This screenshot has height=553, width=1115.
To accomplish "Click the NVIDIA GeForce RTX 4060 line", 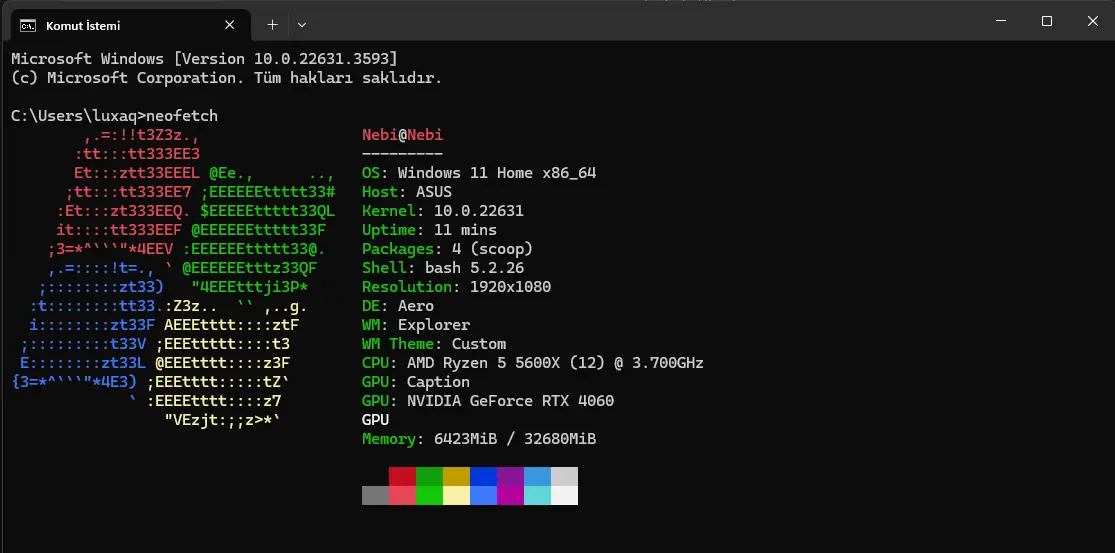I will pyautogui.click(x=488, y=401).
